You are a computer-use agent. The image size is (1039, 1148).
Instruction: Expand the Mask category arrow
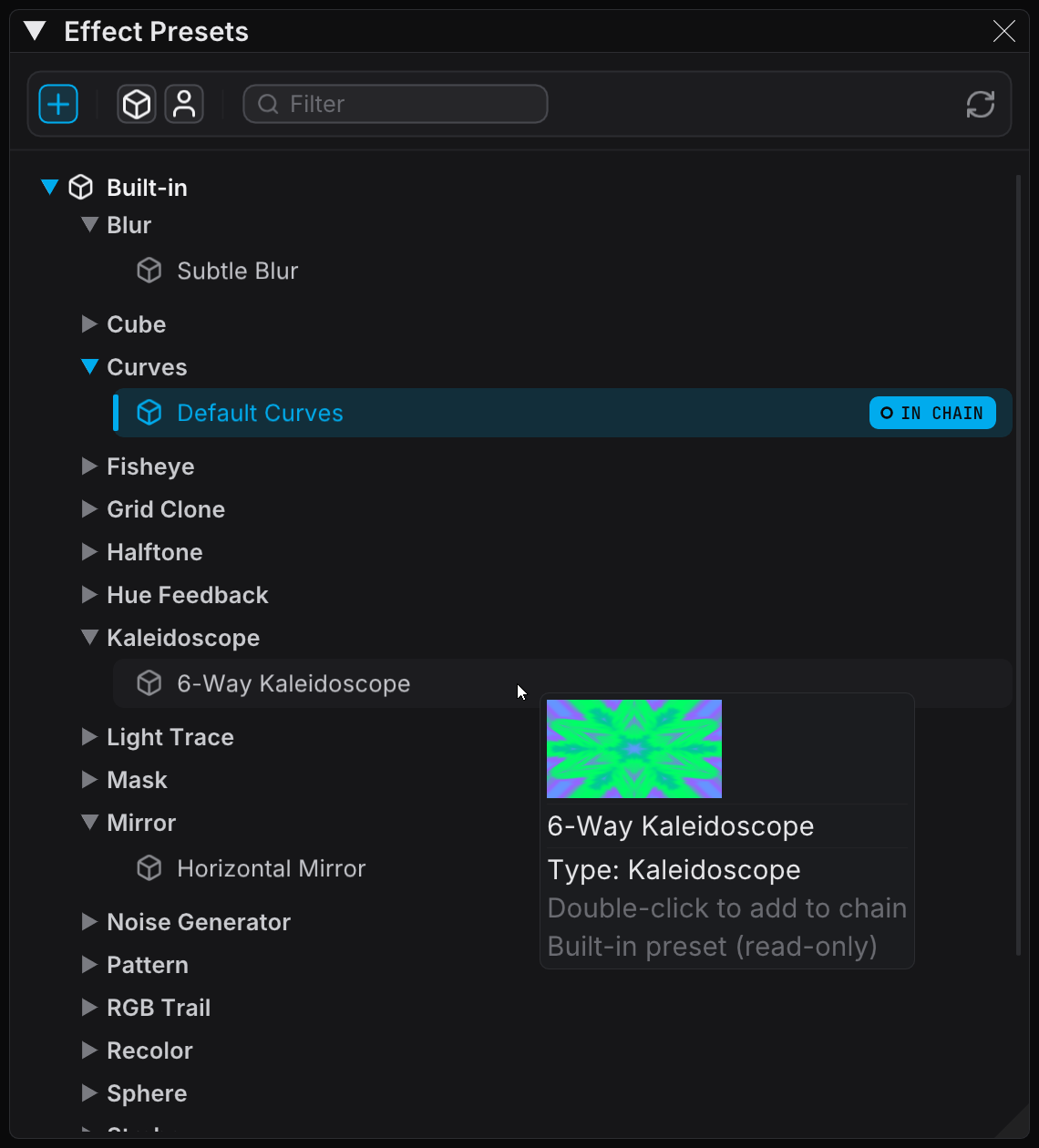pos(89,779)
